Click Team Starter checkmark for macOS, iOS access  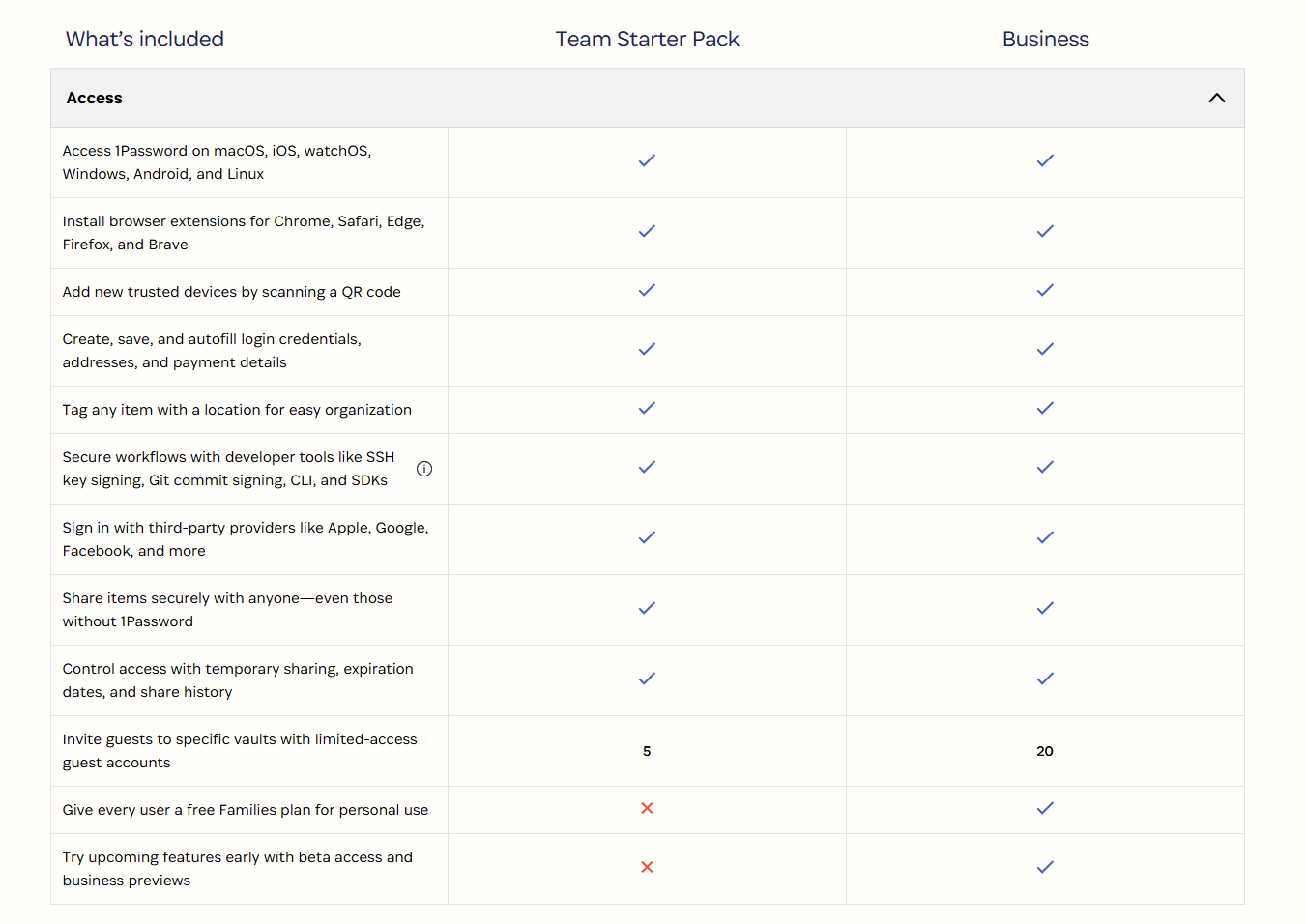647,160
